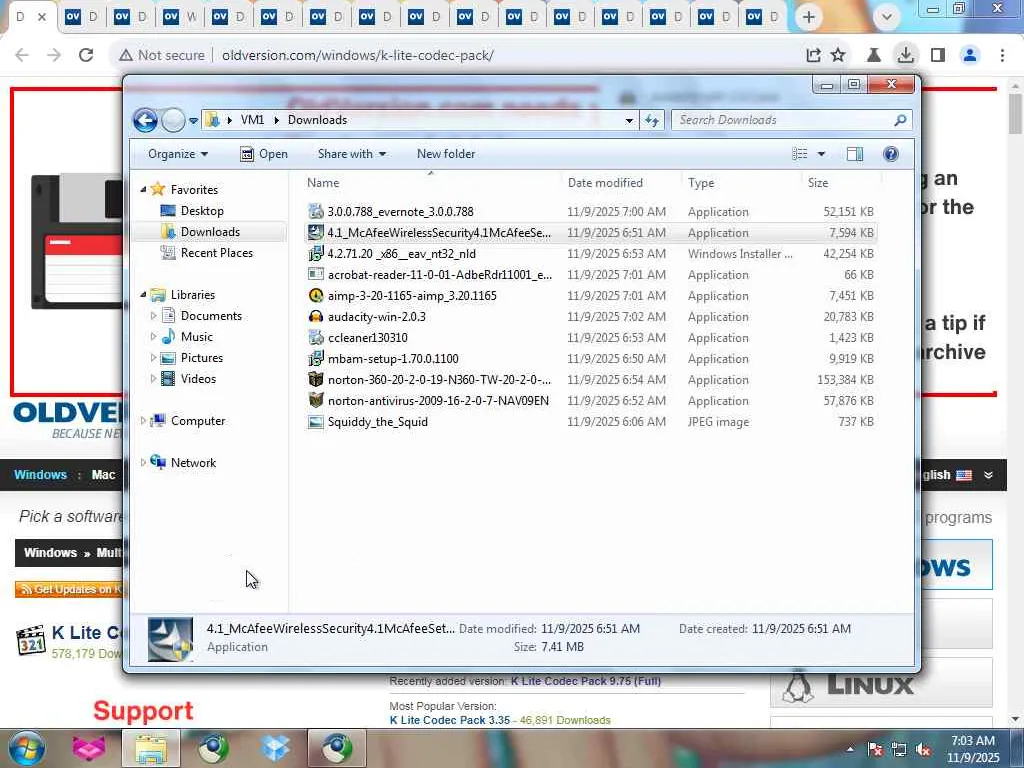Click the refresh button in Explorer address bar
The image size is (1024, 768).
coord(652,120)
